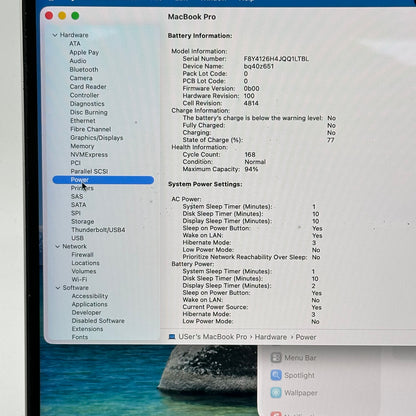Select Apple Pay in the sidebar
The height and width of the screenshot is (416, 416).
(84, 52)
